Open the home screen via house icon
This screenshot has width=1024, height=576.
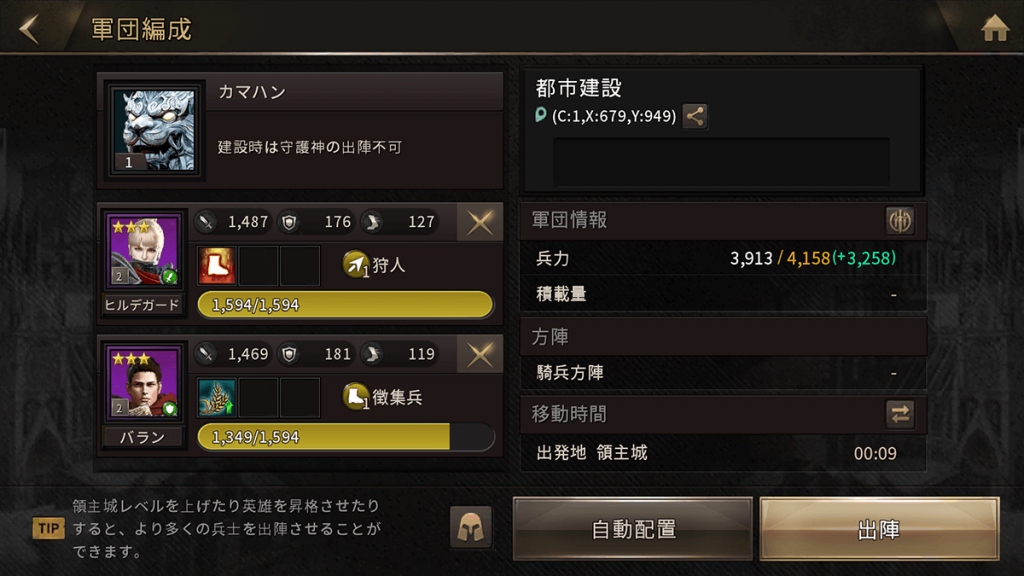[x=995, y=28]
